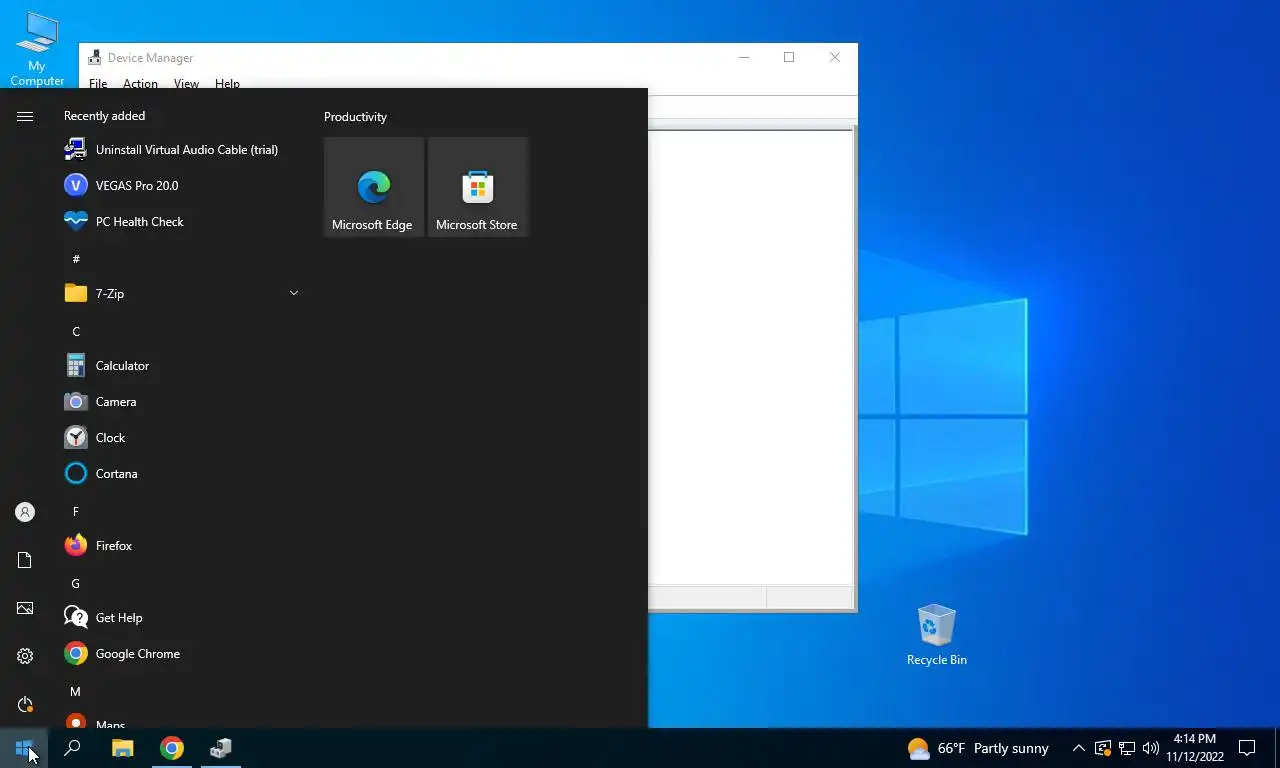Open the Recycle Bin desktop icon
1280x768 pixels.
[936, 635]
